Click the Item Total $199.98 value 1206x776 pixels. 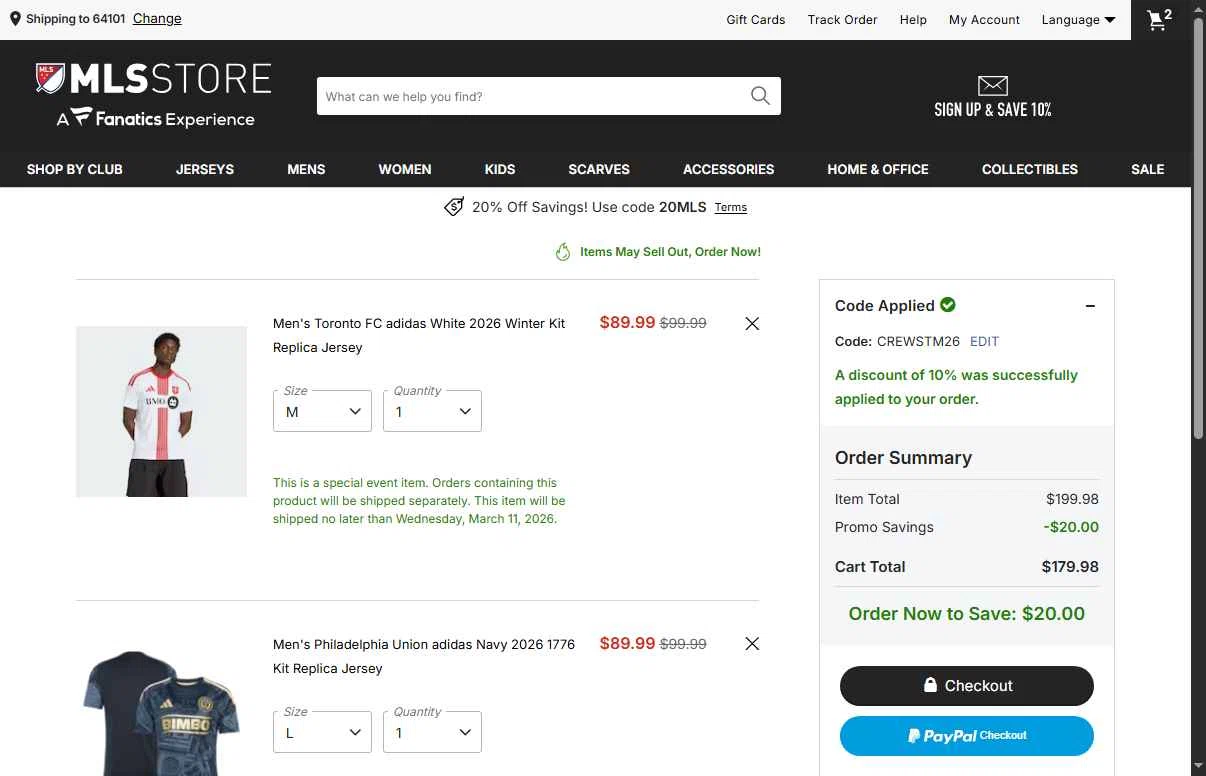pos(1072,499)
